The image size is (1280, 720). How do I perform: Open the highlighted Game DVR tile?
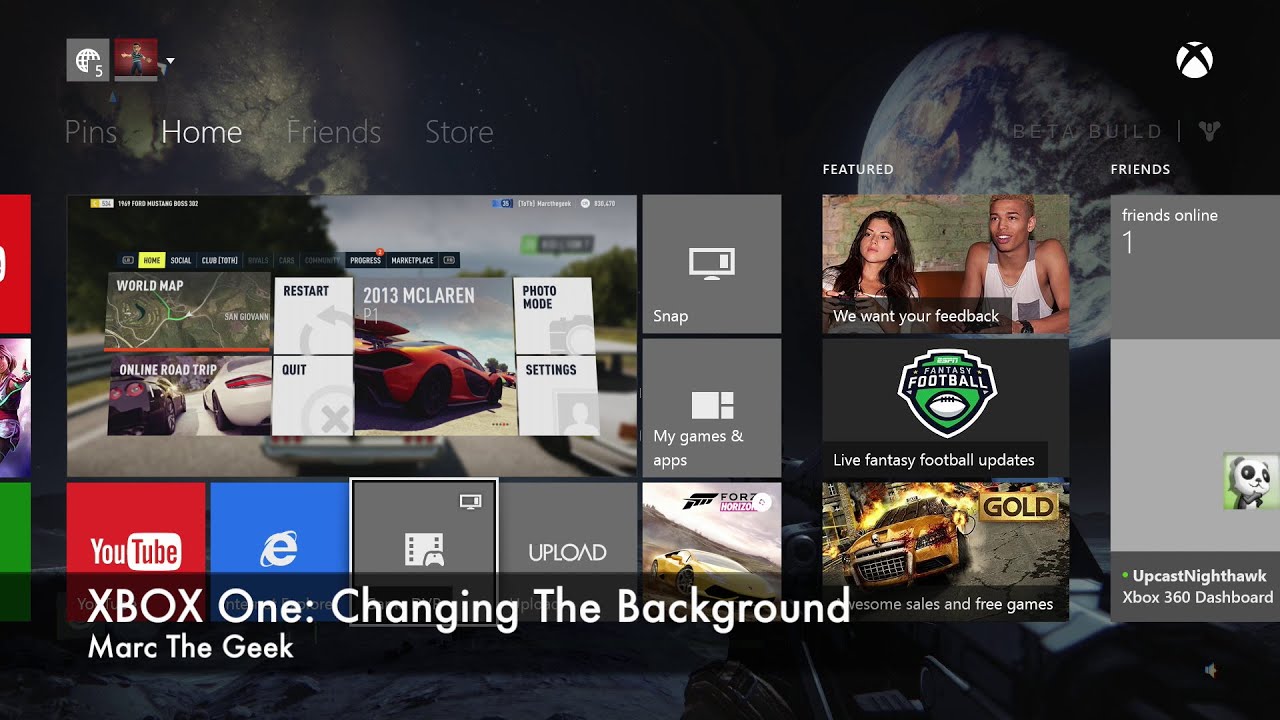click(x=424, y=551)
